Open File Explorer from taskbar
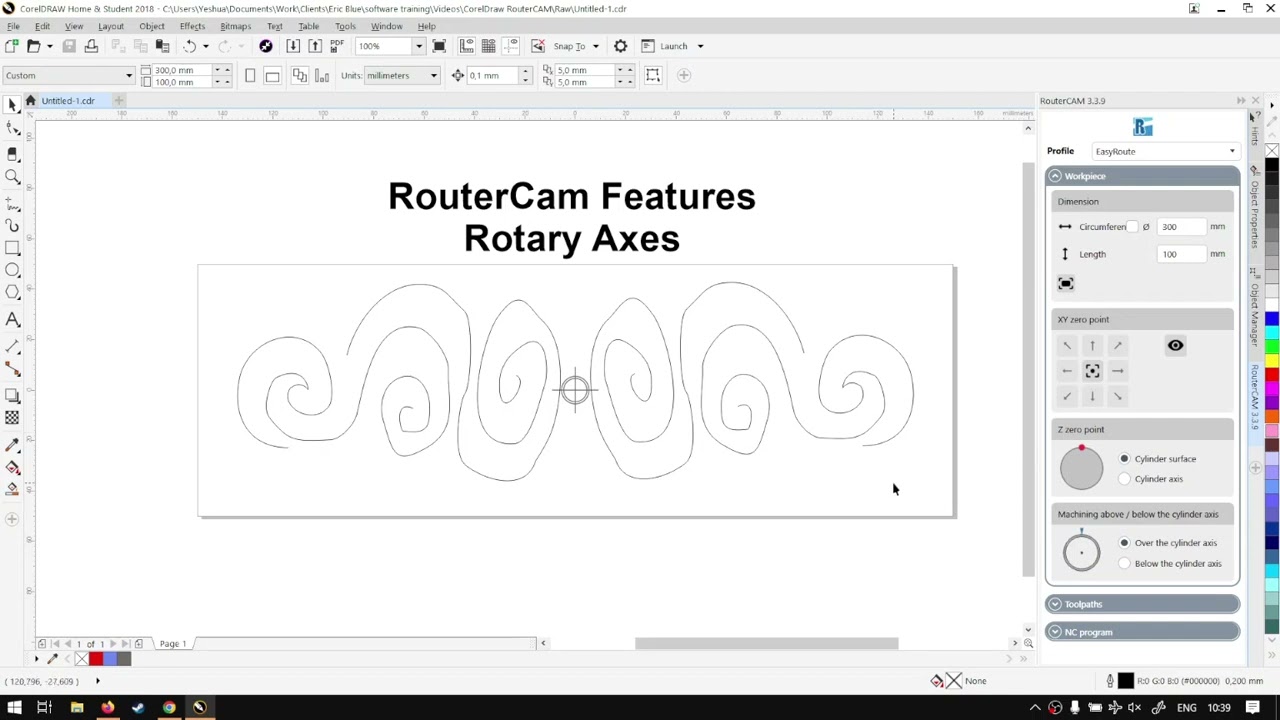Screen dimensions: 1280x720 click(x=76, y=708)
